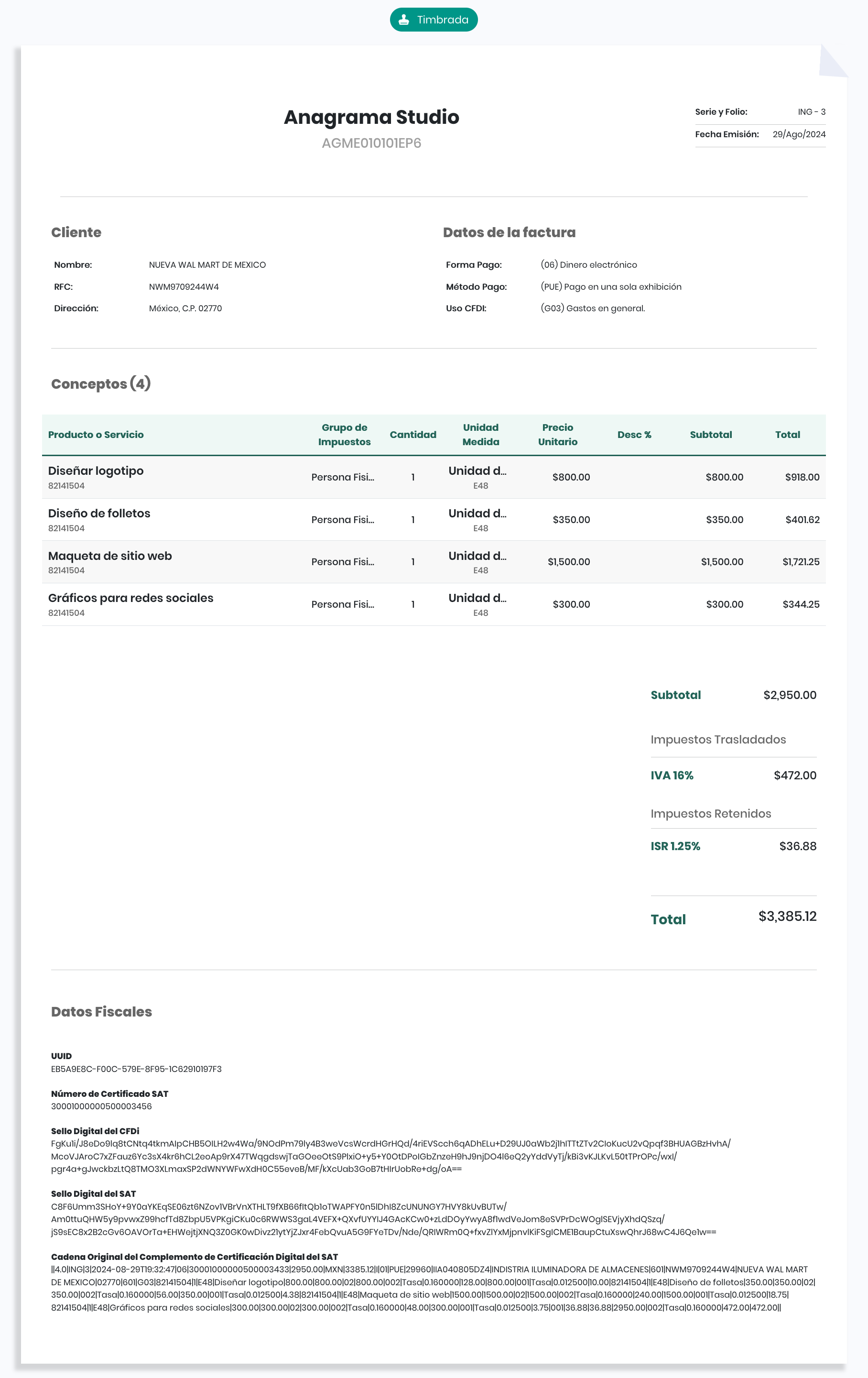Click the grand total $3,385.12
This screenshot has height=1378, width=868.
point(787,916)
